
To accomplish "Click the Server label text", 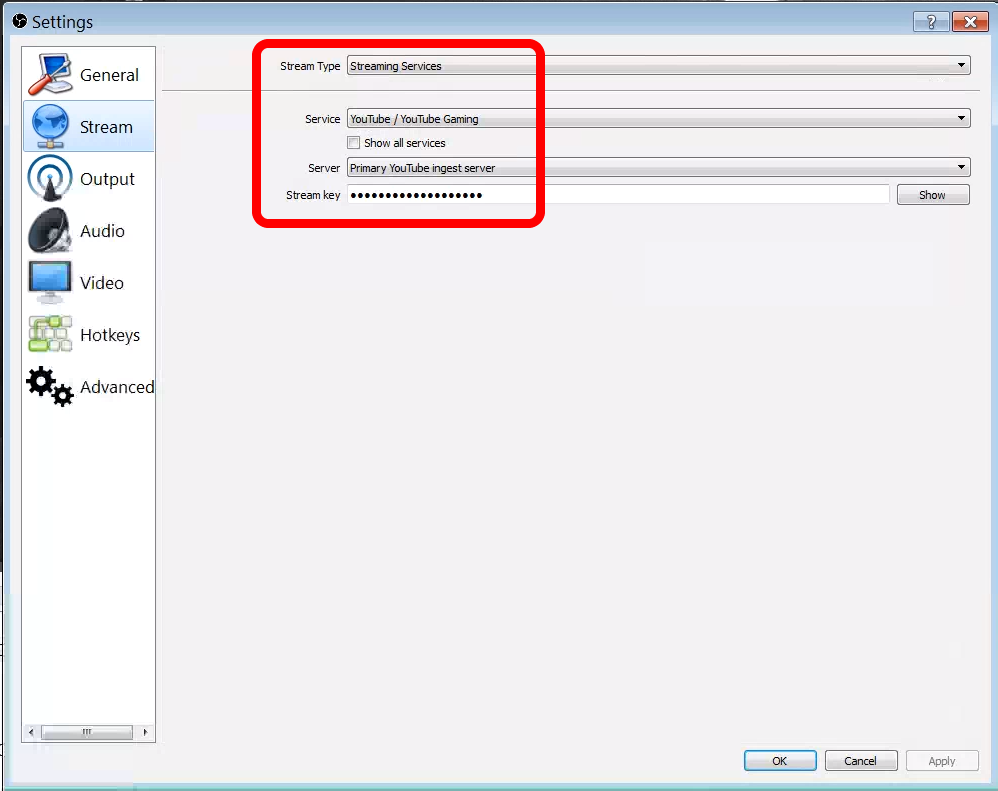I will tap(324, 168).
